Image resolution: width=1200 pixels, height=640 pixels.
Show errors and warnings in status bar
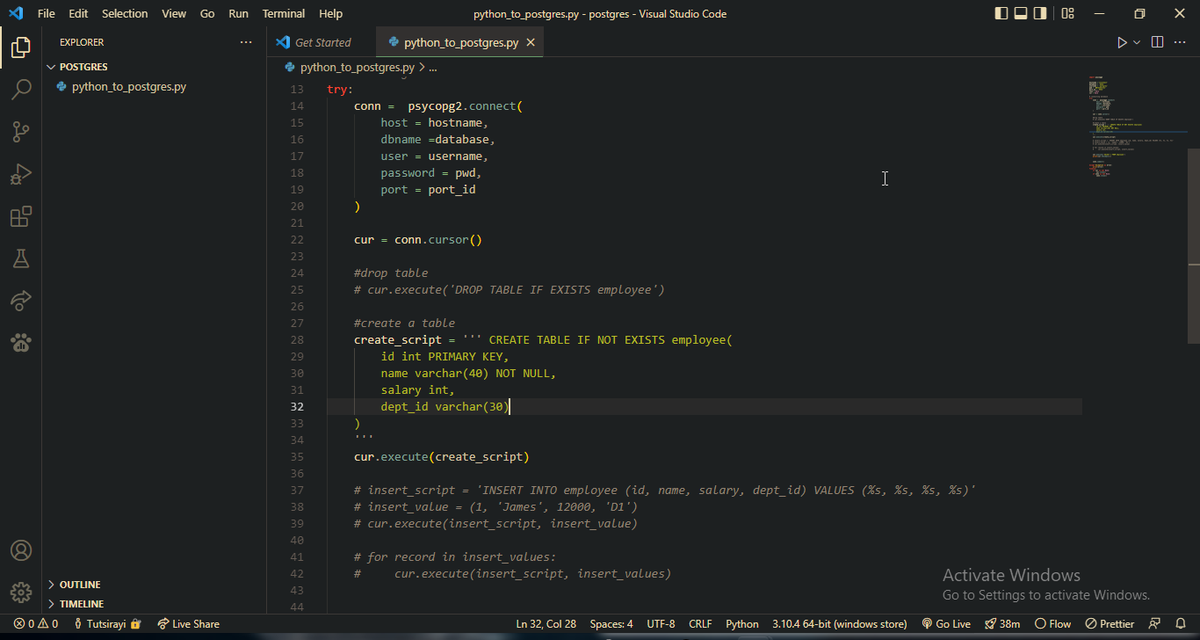(36, 624)
